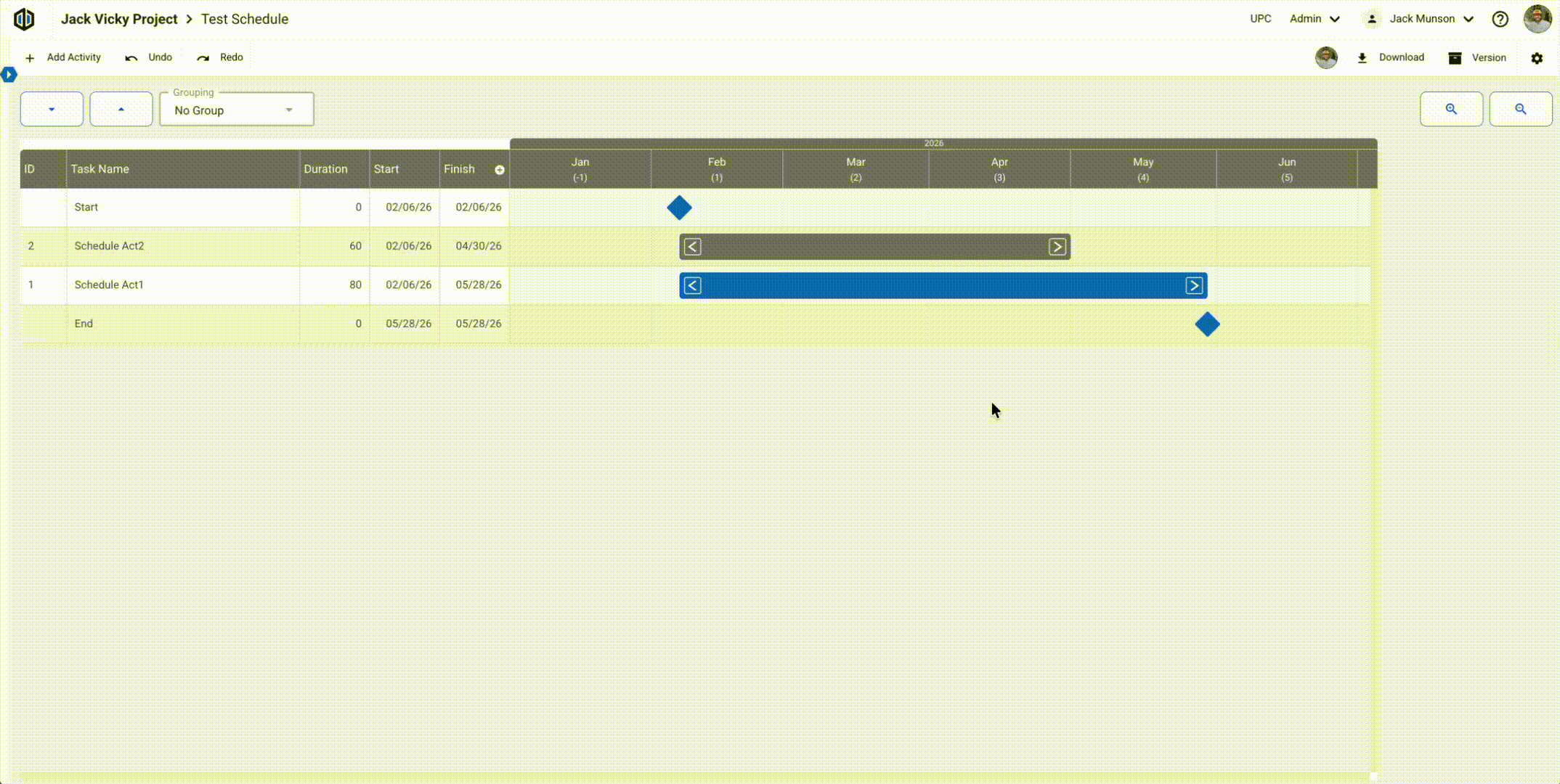The image size is (1560, 784).
Task: Click the app logo icon at top left
Action: click(x=24, y=19)
